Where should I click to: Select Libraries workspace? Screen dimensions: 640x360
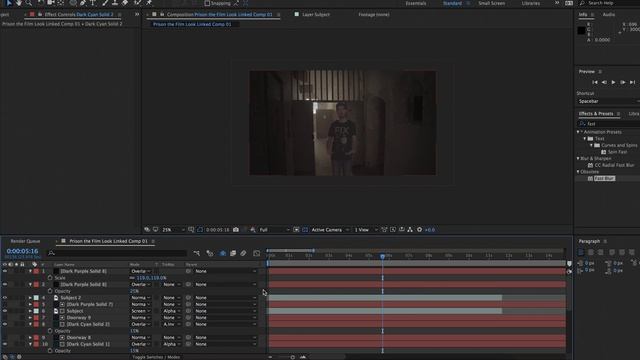(531, 3)
